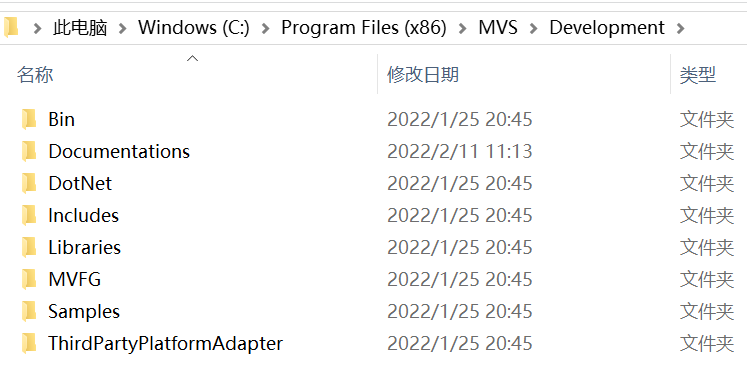Navigate to Program Files (x86) breadcrumb
Image resolution: width=747 pixels, height=366 pixels.
tap(364, 28)
